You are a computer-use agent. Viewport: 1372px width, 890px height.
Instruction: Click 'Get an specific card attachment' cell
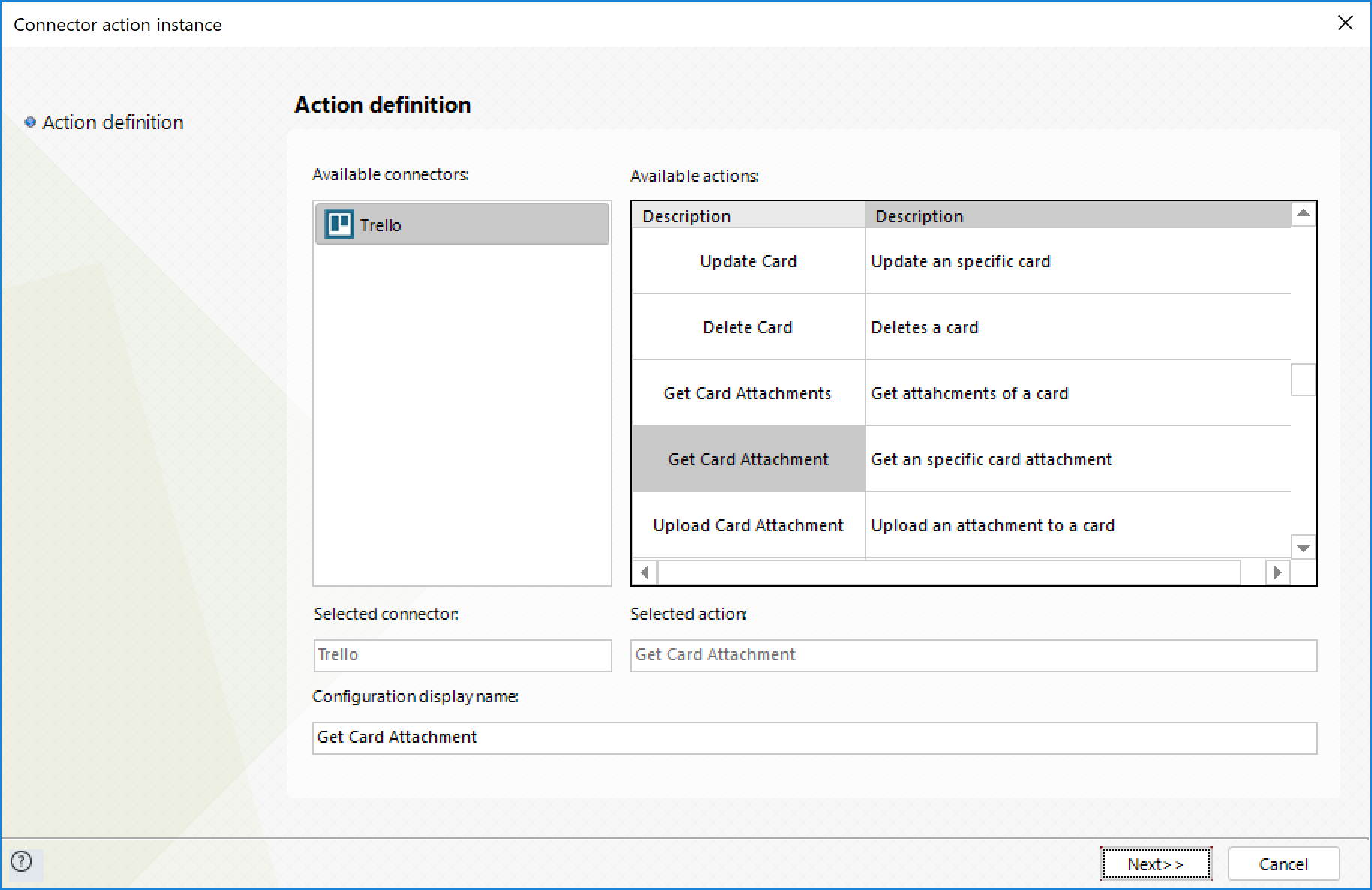(1078, 459)
